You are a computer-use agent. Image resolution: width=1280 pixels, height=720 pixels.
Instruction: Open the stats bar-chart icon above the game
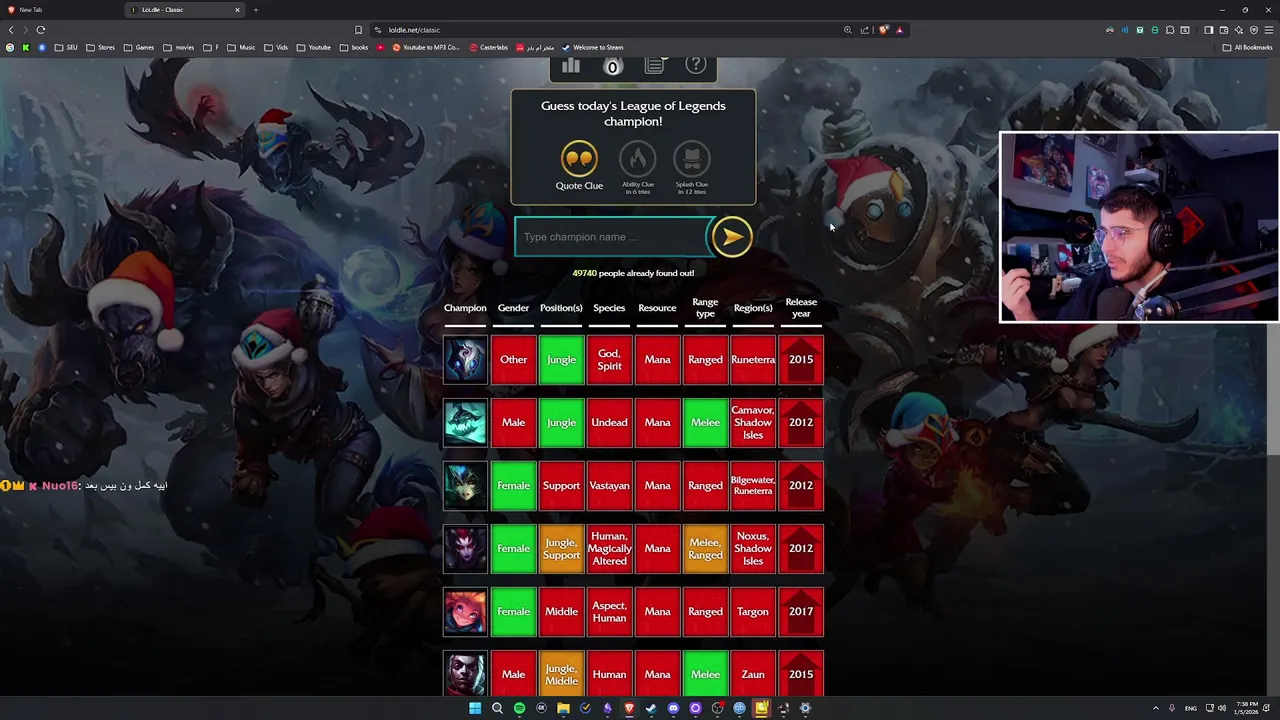571,65
